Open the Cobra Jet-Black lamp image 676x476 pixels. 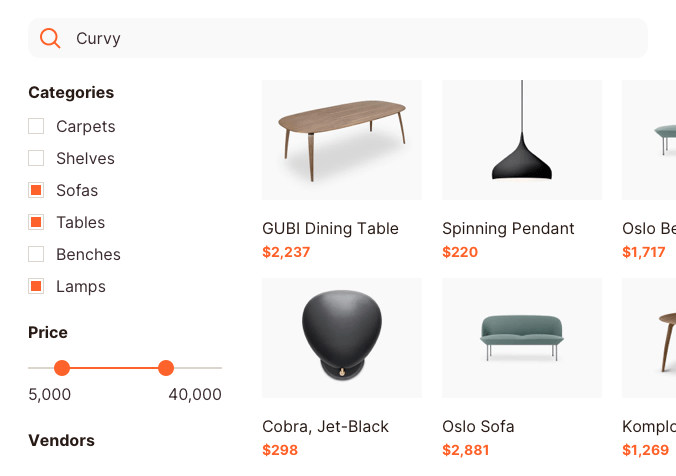click(342, 338)
